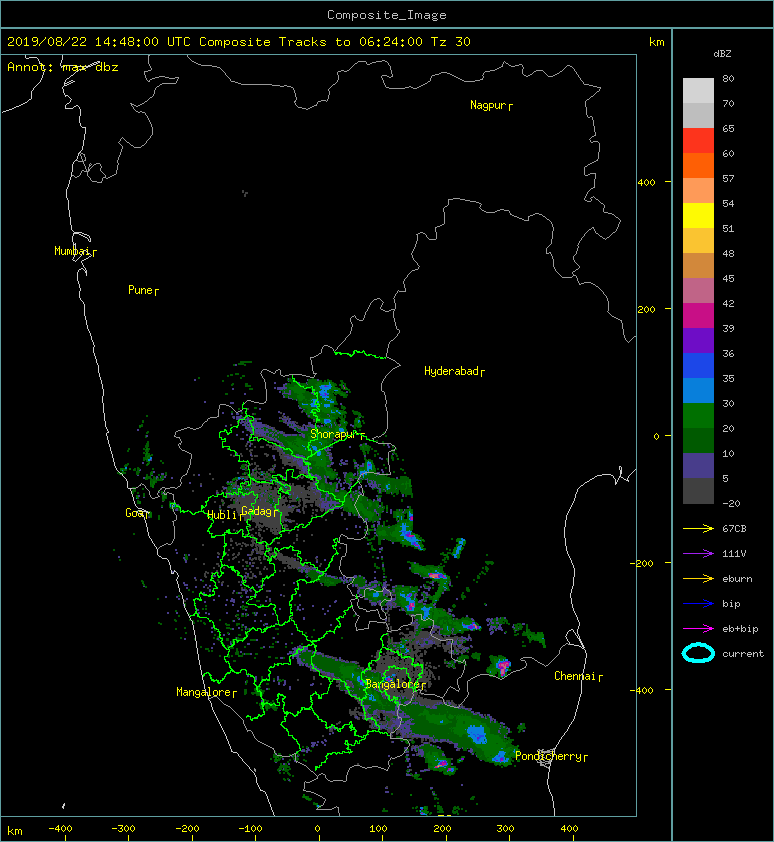Click the Goa label on the coast
The image size is (774, 842).
pyautogui.click(x=134, y=513)
